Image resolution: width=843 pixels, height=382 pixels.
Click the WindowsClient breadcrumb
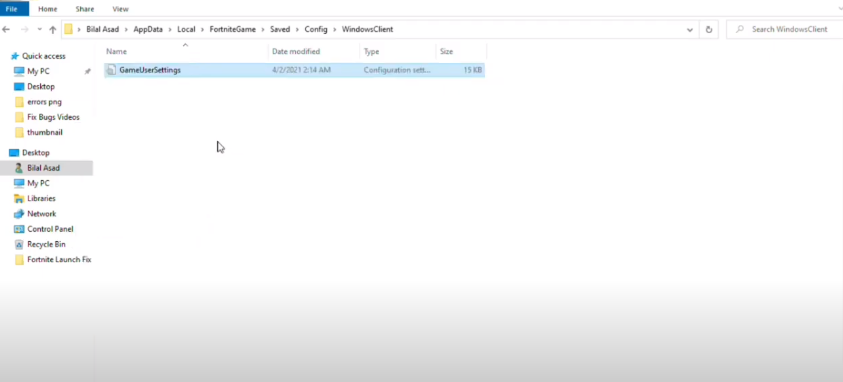pos(367,30)
